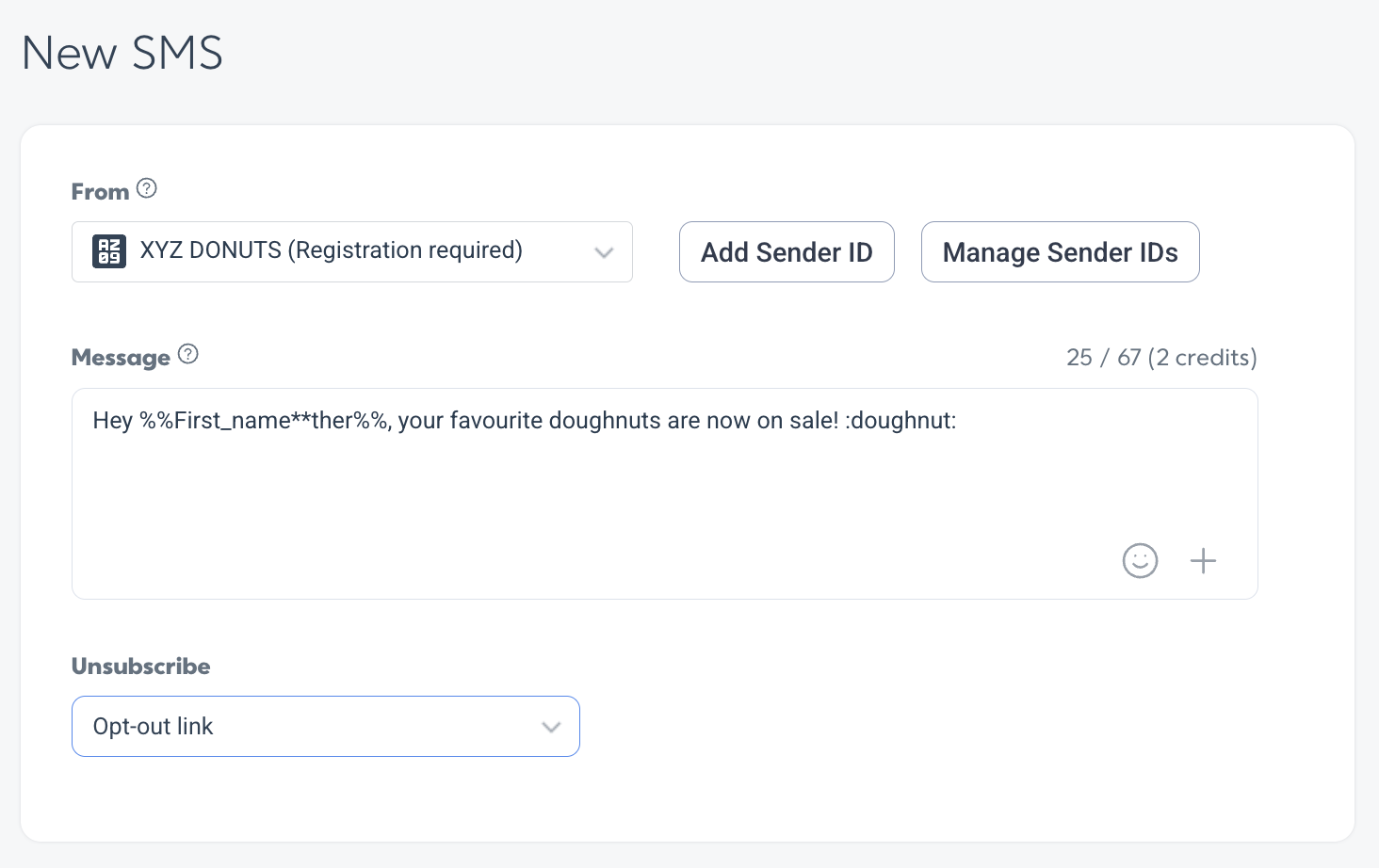Click the :doughnut: shortcode in the message
Viewport: 1379px width, 868px height.
tap(900, 421)
